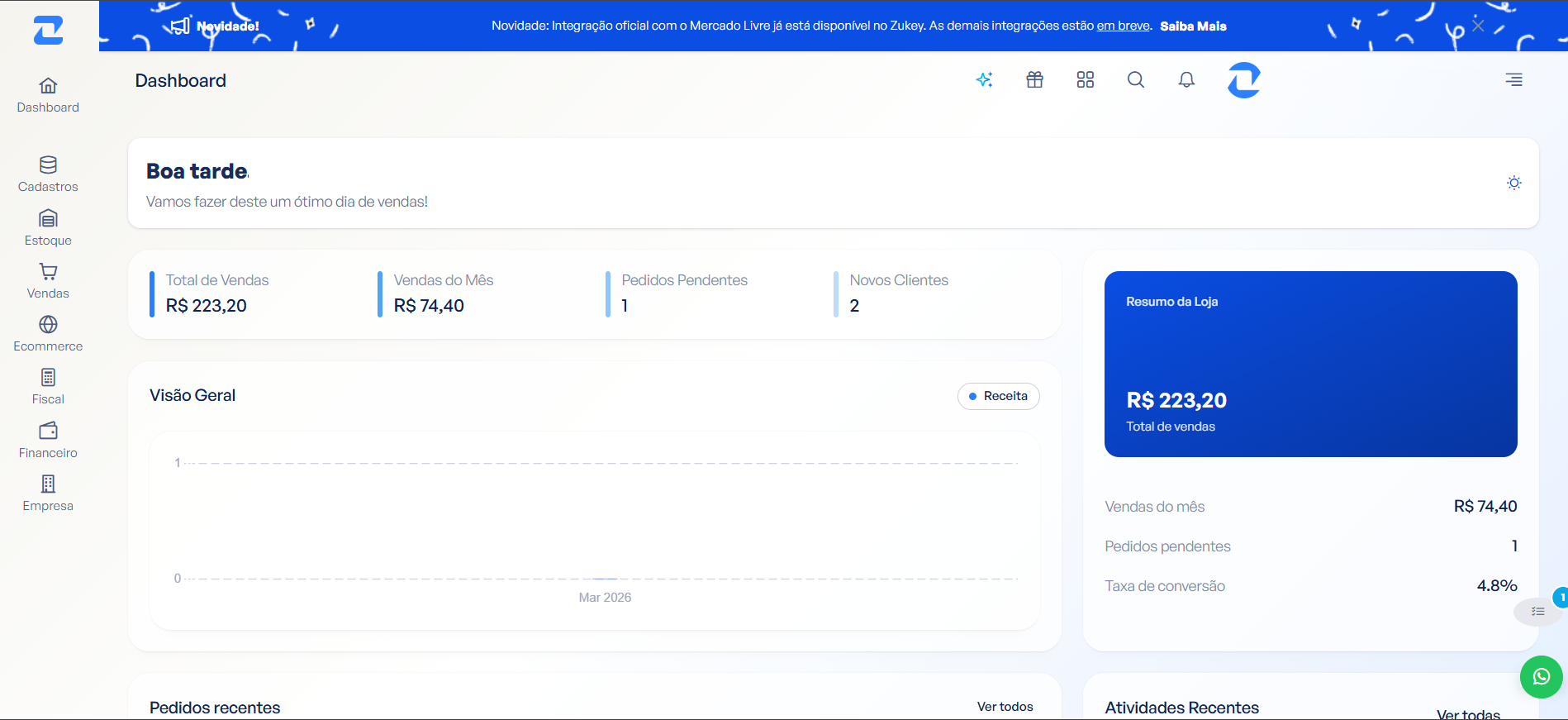This screenshot has height=720, width=1568.
Task: Click the Visão Geral heading
Action: [192, 395]
